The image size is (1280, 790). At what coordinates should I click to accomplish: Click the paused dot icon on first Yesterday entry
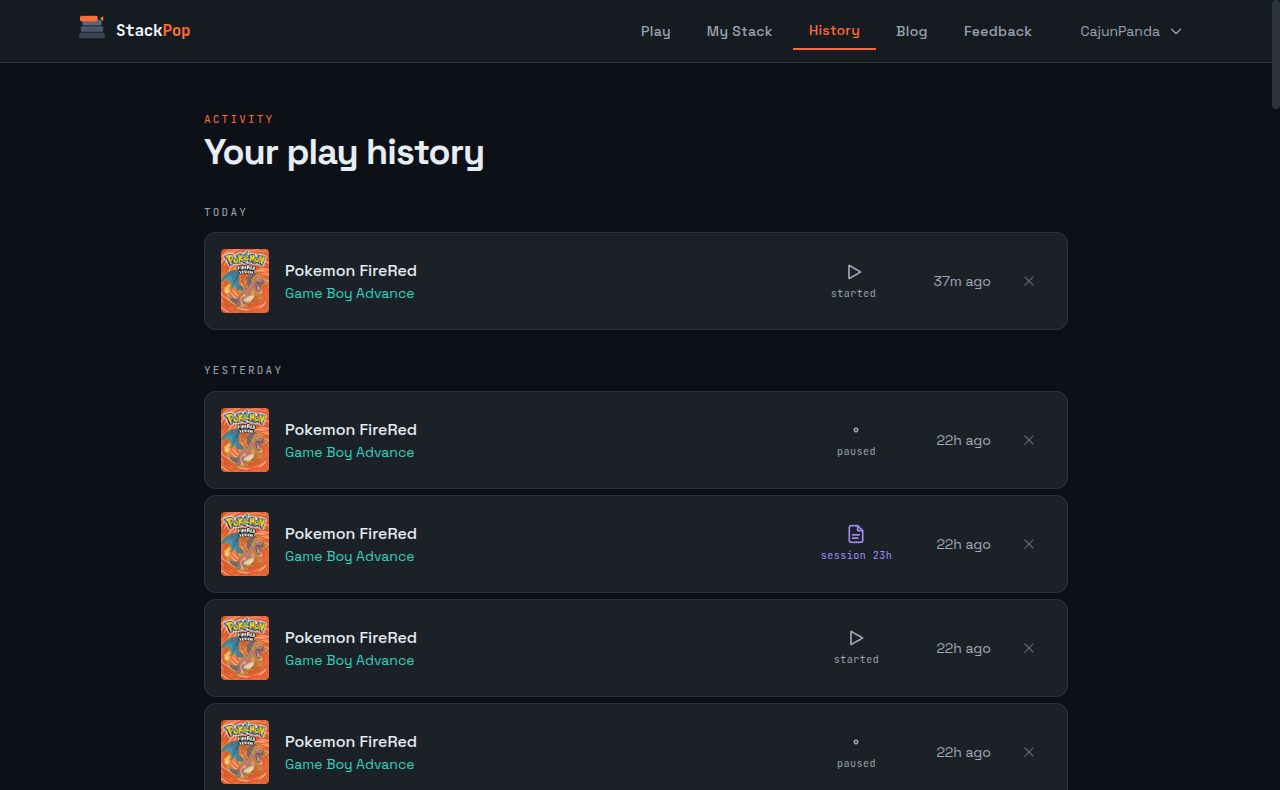tap(856, 430)
